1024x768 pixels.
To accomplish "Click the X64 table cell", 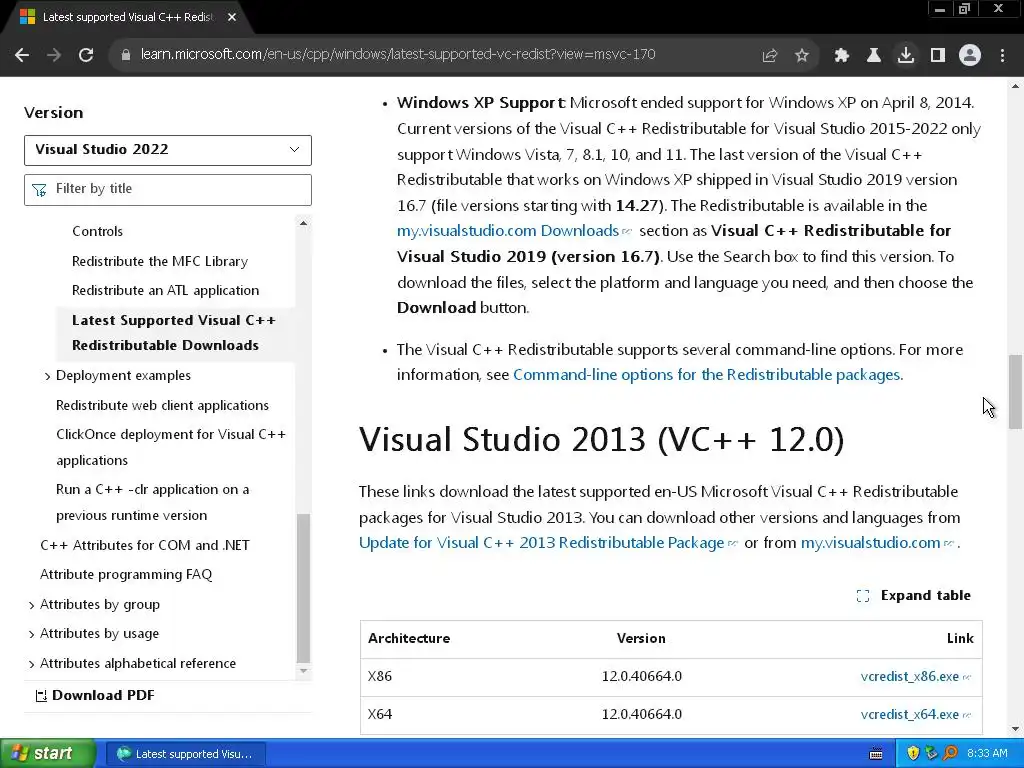I will tap(380, 714).
